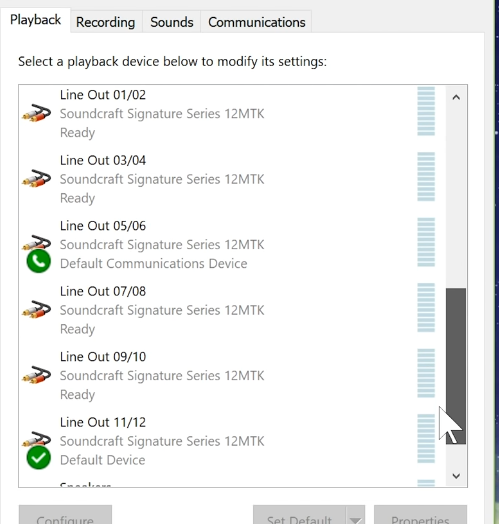Click the green phone icon on Line Out 05/06
The image size is (499, 524).
[39, 261]
